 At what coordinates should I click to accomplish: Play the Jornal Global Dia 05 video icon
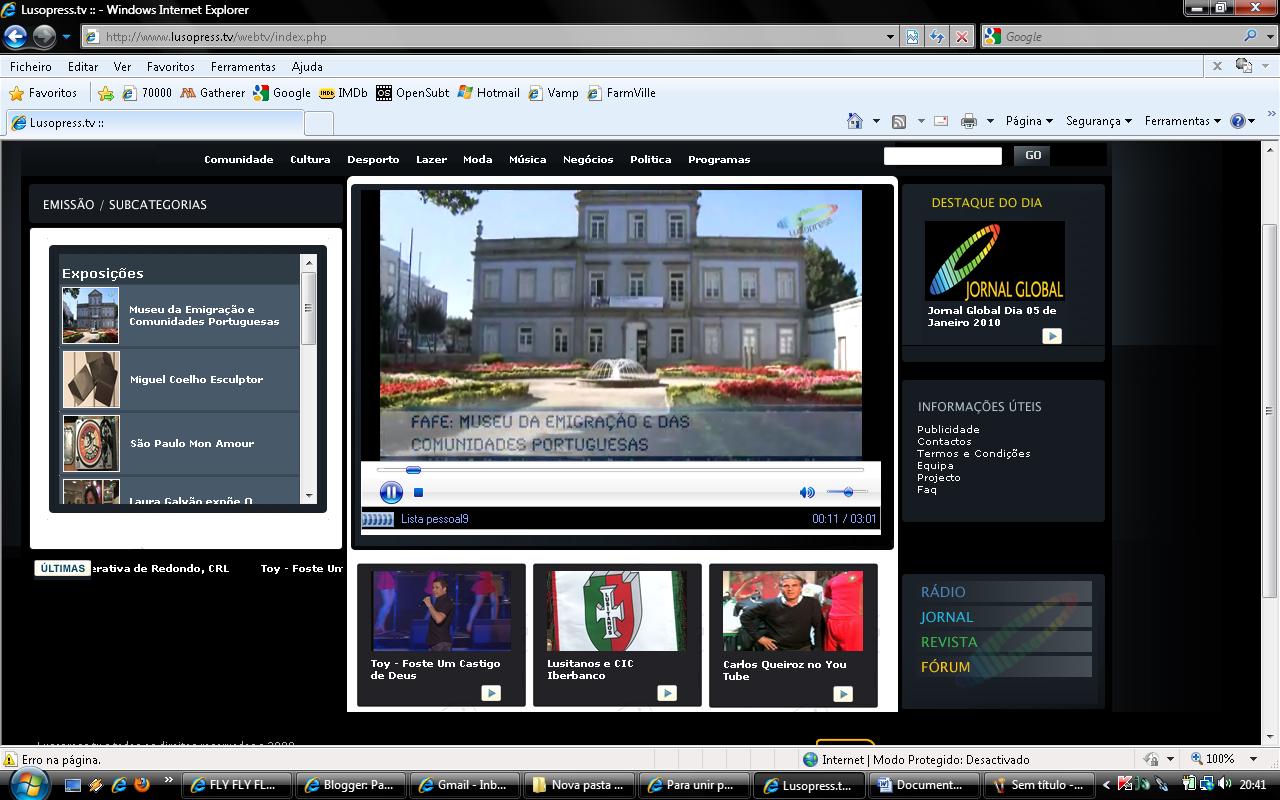1052,336
